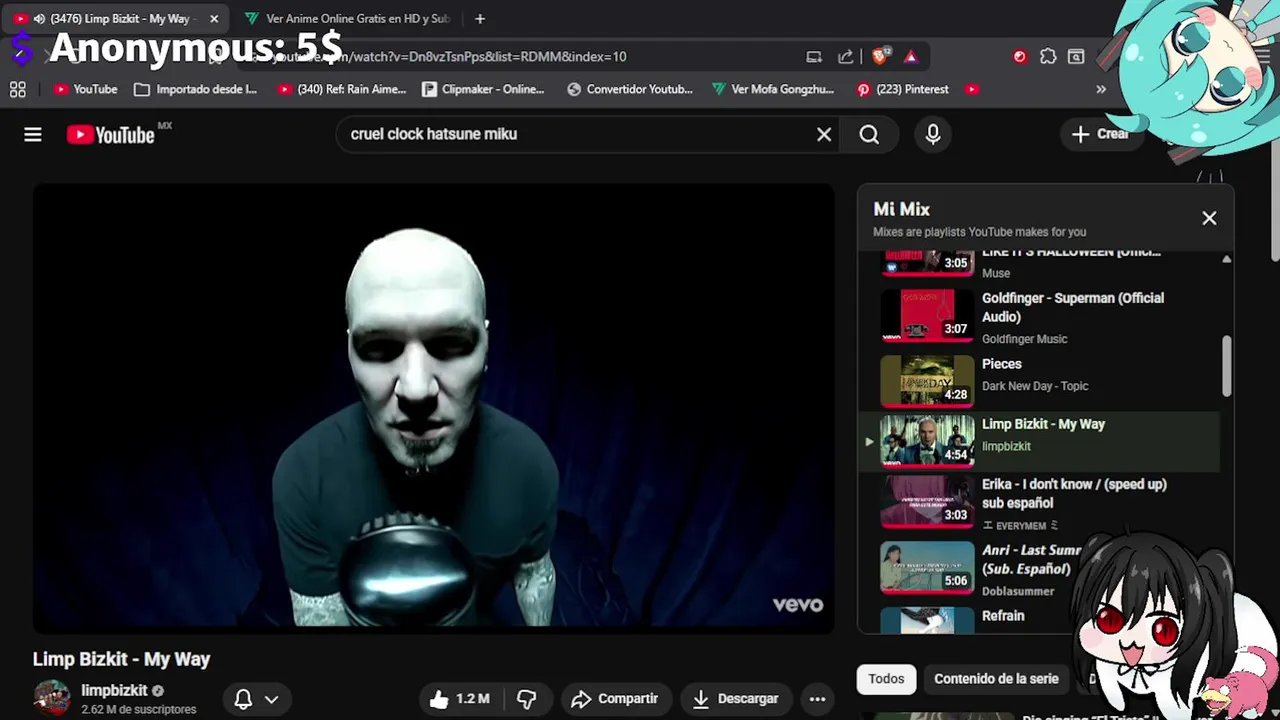Viewport: 1280px width, 720px height.
Task: Open Clipmaker - Online bookmark
Action: 483,89
